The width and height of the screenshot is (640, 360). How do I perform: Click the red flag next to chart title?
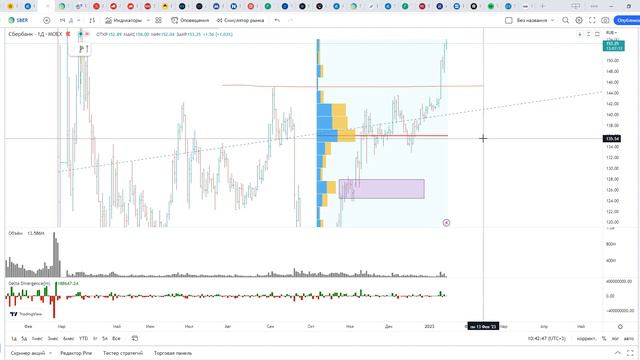(68, 34)
